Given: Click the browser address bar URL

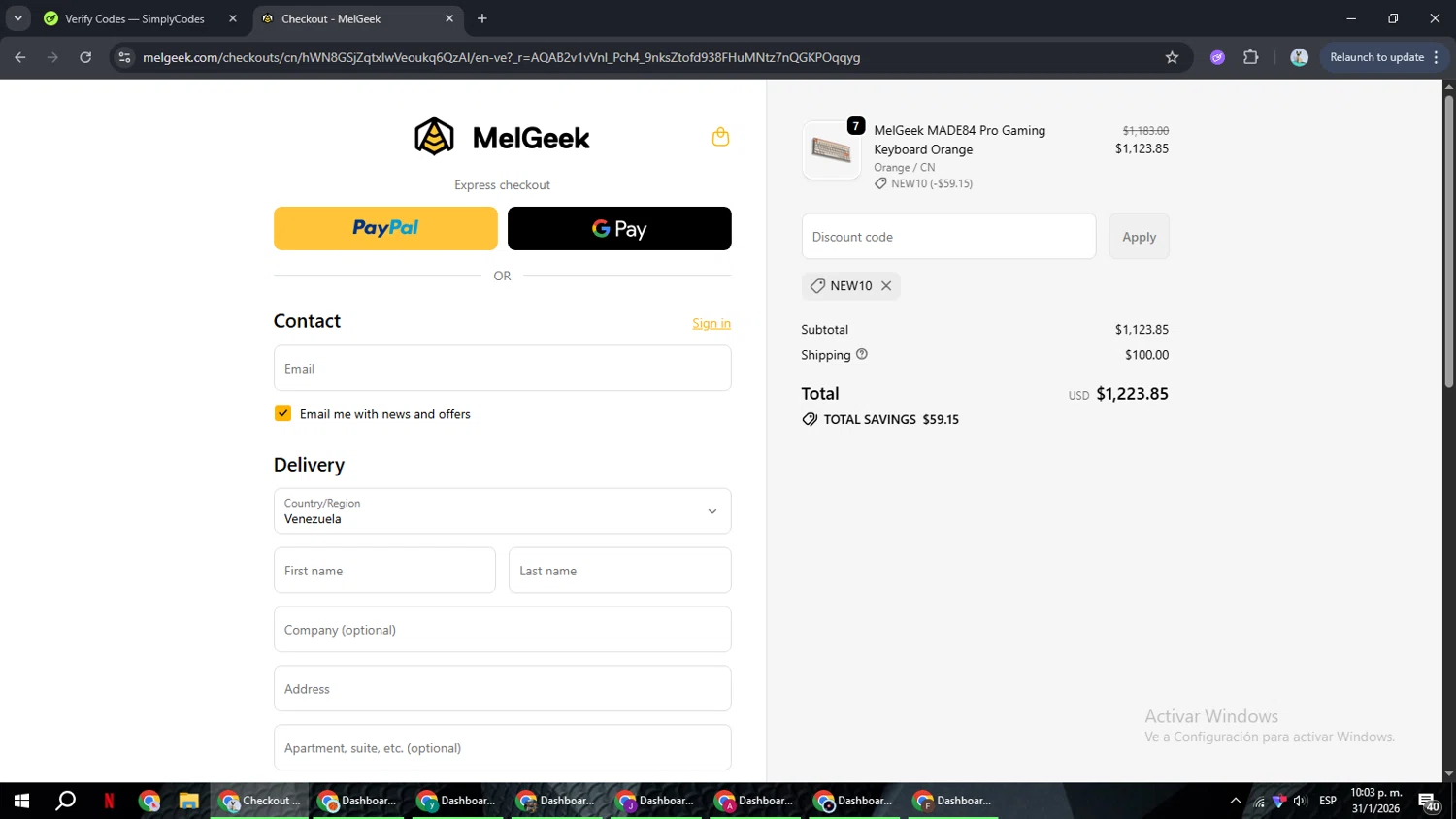Looking at the screenshot, I should pos(501,57).
